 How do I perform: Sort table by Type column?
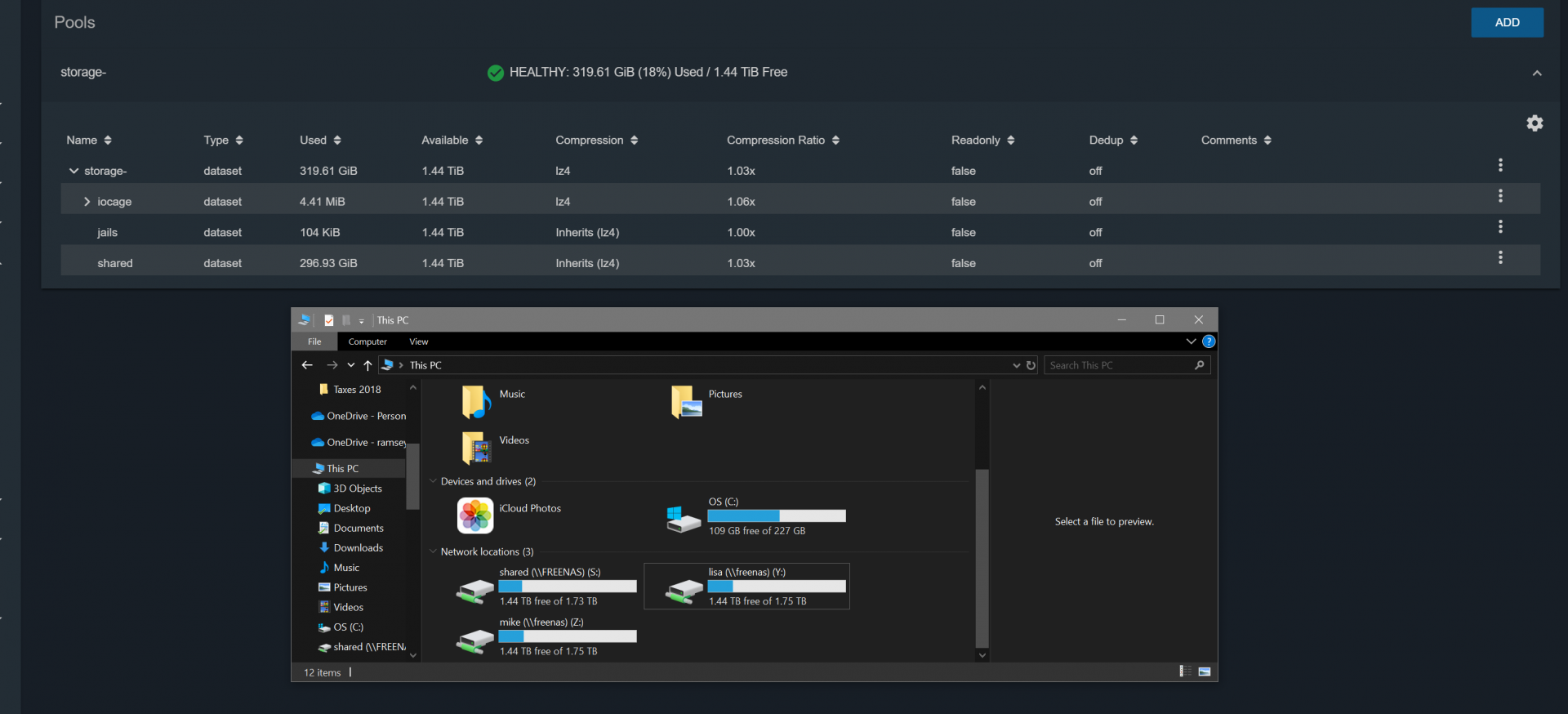[223, 140]
